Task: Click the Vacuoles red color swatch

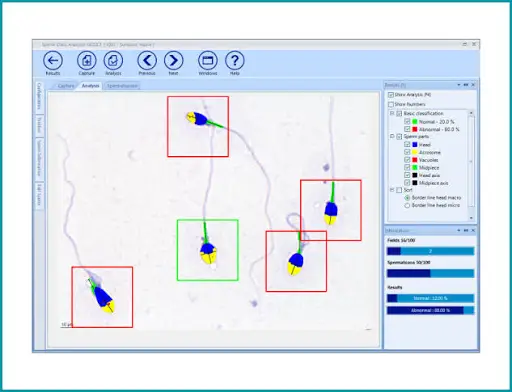Action: pyautogui.click(x=415, y=160)
